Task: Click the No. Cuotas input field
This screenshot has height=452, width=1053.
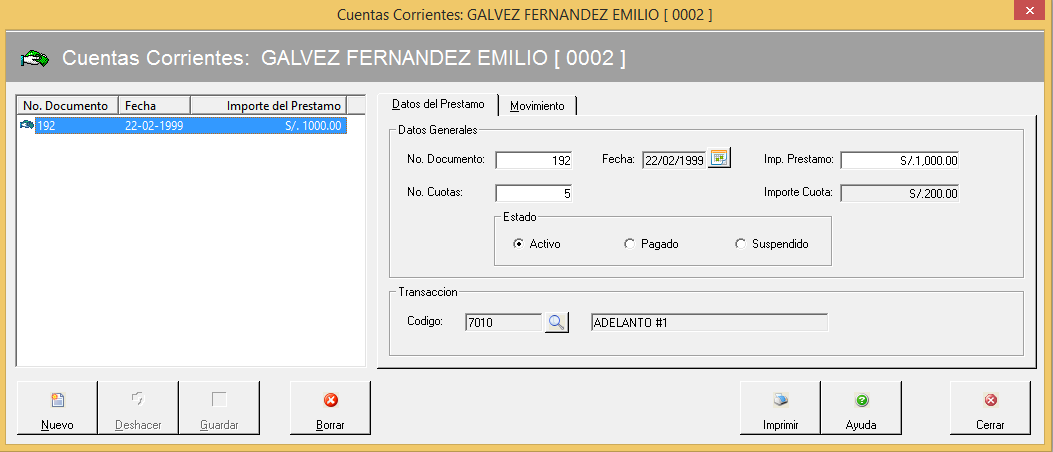Action: (534, 193)
